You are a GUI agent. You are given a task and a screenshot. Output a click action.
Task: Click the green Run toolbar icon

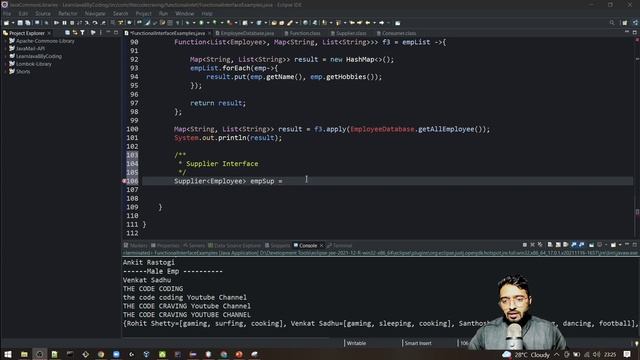(x=201, y=23)
